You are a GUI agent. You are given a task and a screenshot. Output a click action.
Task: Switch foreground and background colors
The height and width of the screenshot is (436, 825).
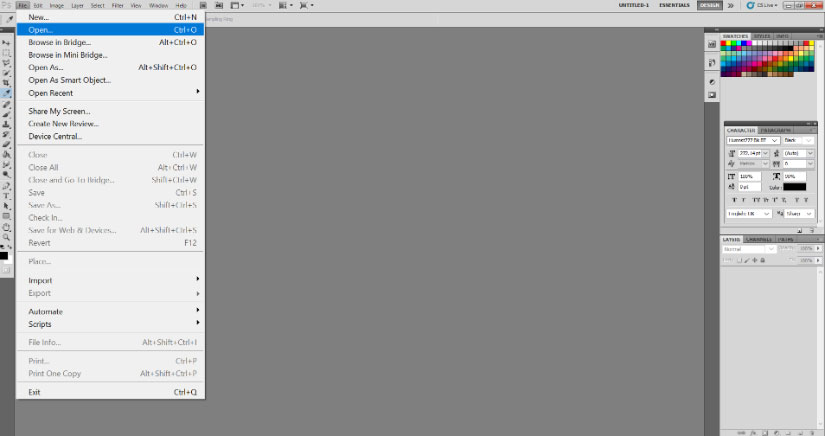[10, 247]
